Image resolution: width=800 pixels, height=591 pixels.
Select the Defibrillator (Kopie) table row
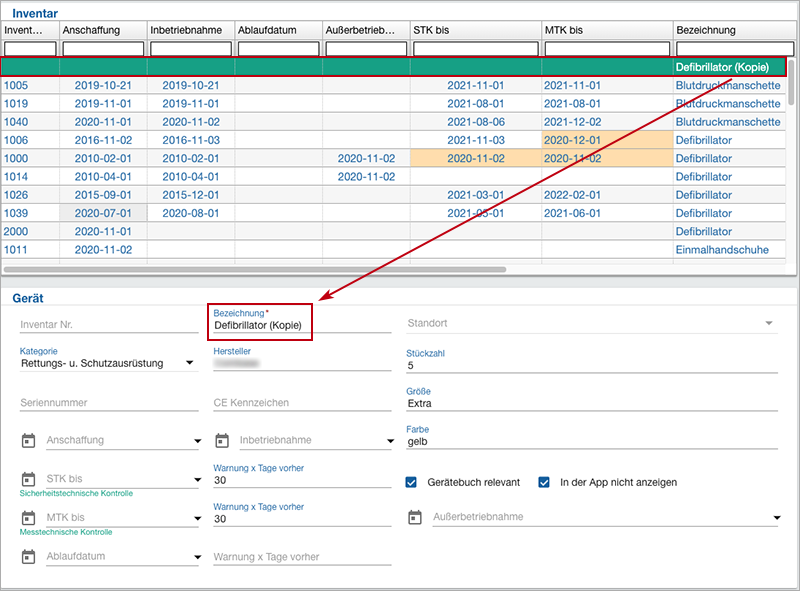click(x=393, y=67)
